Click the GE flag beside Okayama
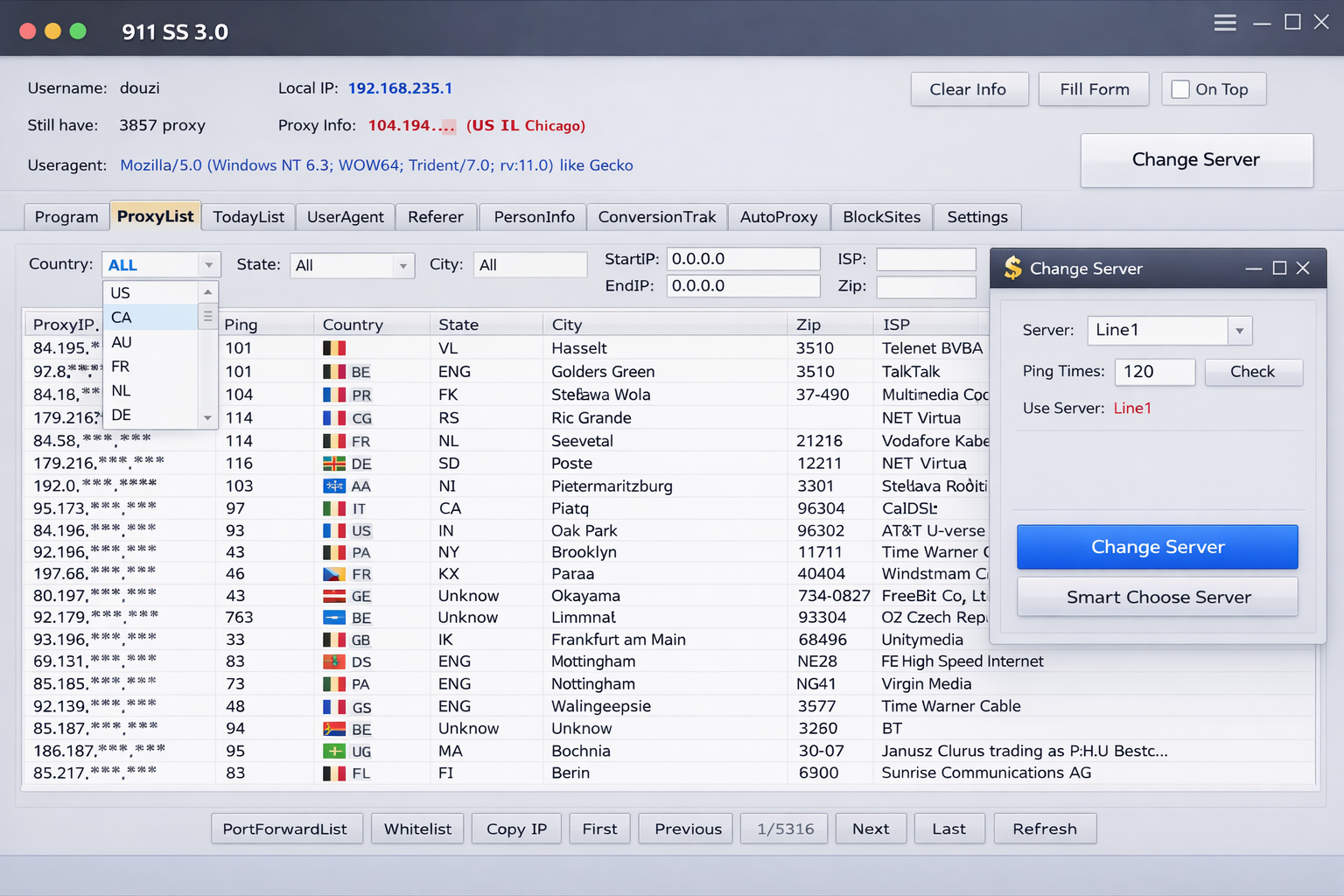The height and width of the screenshot is (896, 1344). [334, 595]
